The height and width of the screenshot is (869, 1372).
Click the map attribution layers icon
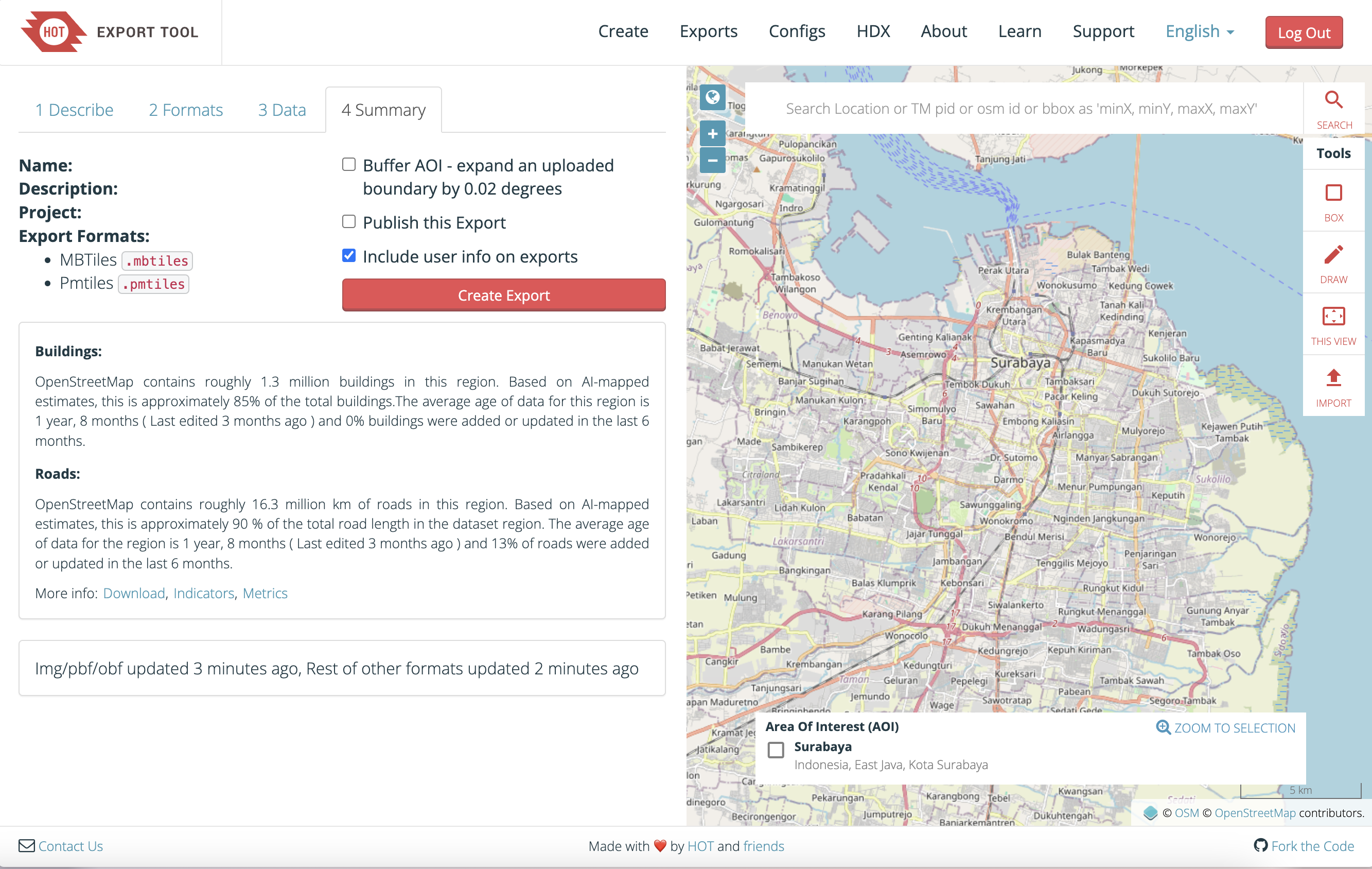[1150, 813]
